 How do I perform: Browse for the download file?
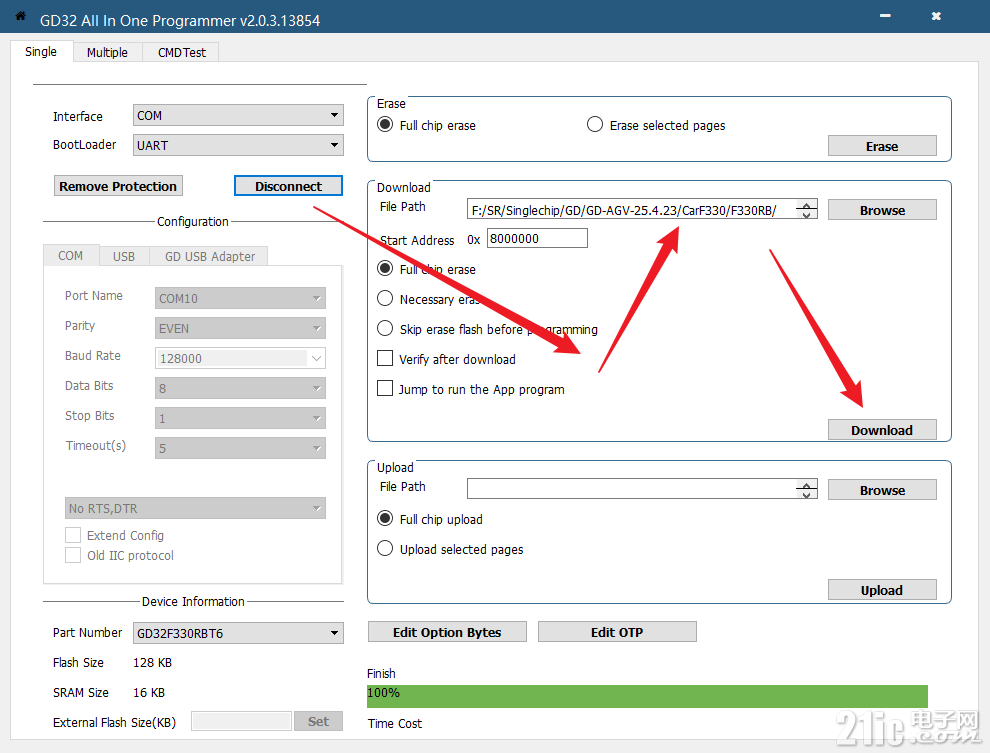[x=882, y=210]
